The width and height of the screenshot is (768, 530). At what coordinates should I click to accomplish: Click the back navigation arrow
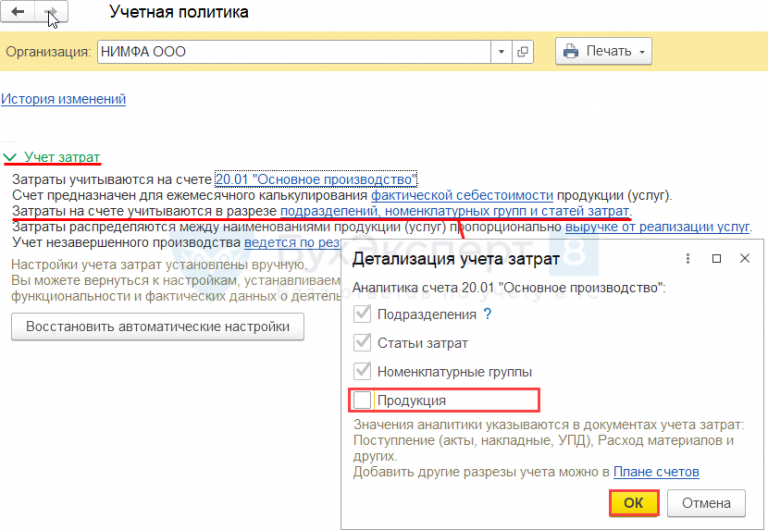(x=18, y=13)
